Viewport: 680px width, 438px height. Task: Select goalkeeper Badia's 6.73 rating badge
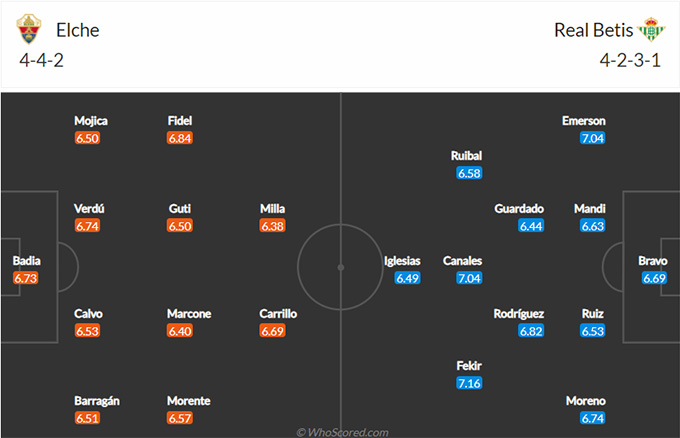point(26,278)
